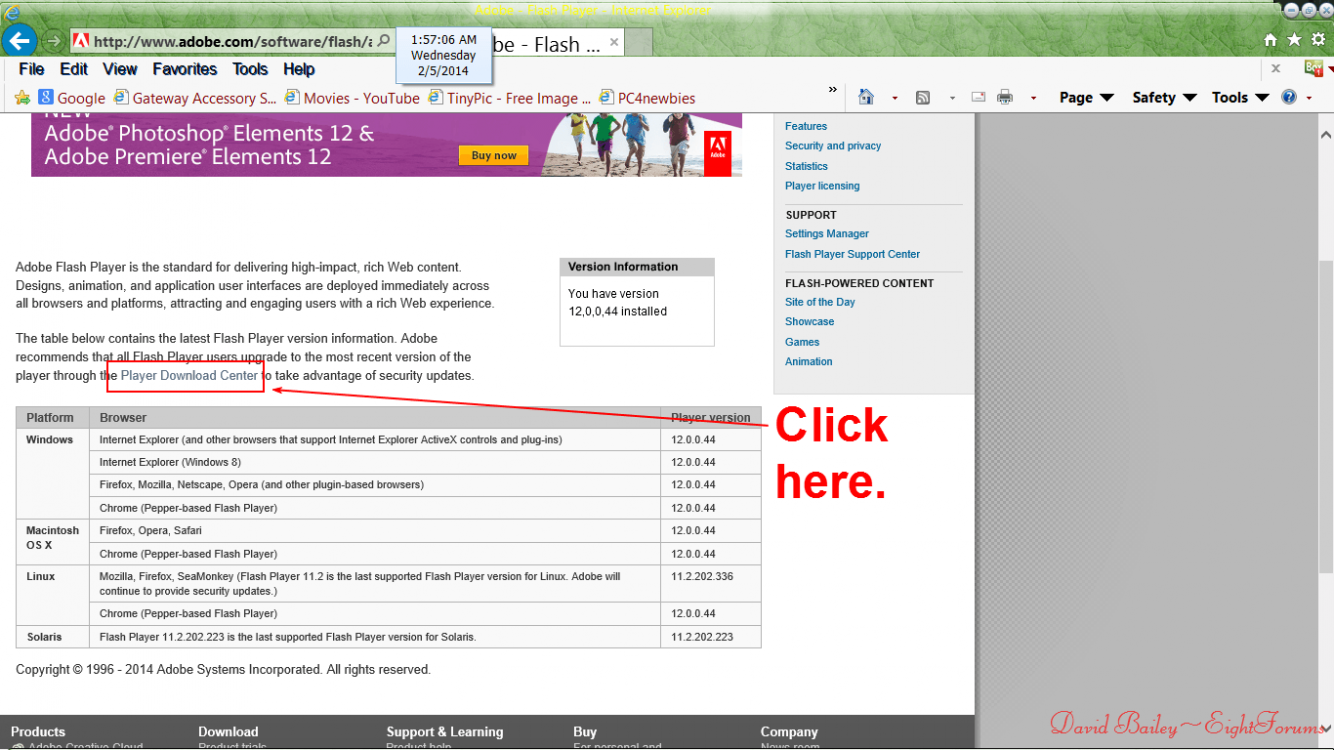Image resolution: width=1334 pixels, height=750 pixels.
Task: Click the blue Help question mark icon
Action: 1289,97
